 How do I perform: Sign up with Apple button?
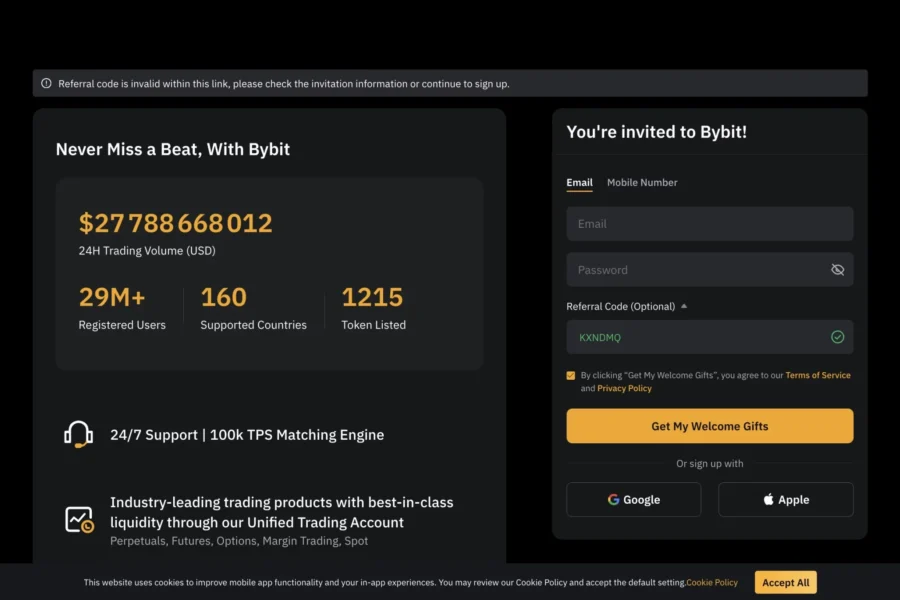click(x=786, y=500)
